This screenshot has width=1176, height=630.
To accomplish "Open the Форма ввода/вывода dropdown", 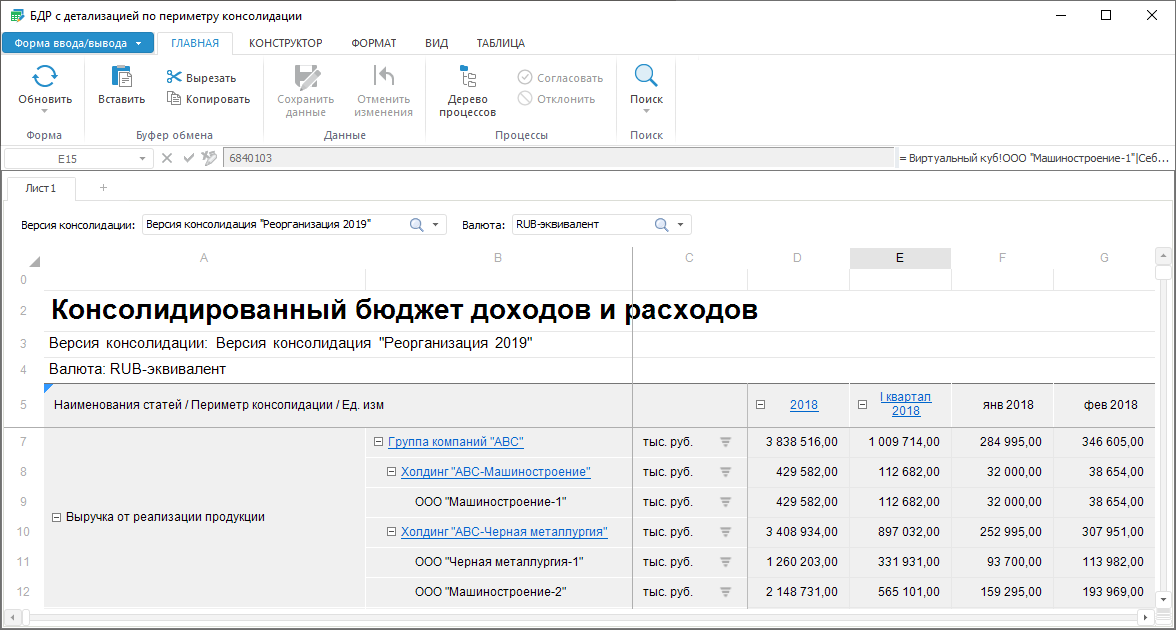I will (x=78, y=43).
